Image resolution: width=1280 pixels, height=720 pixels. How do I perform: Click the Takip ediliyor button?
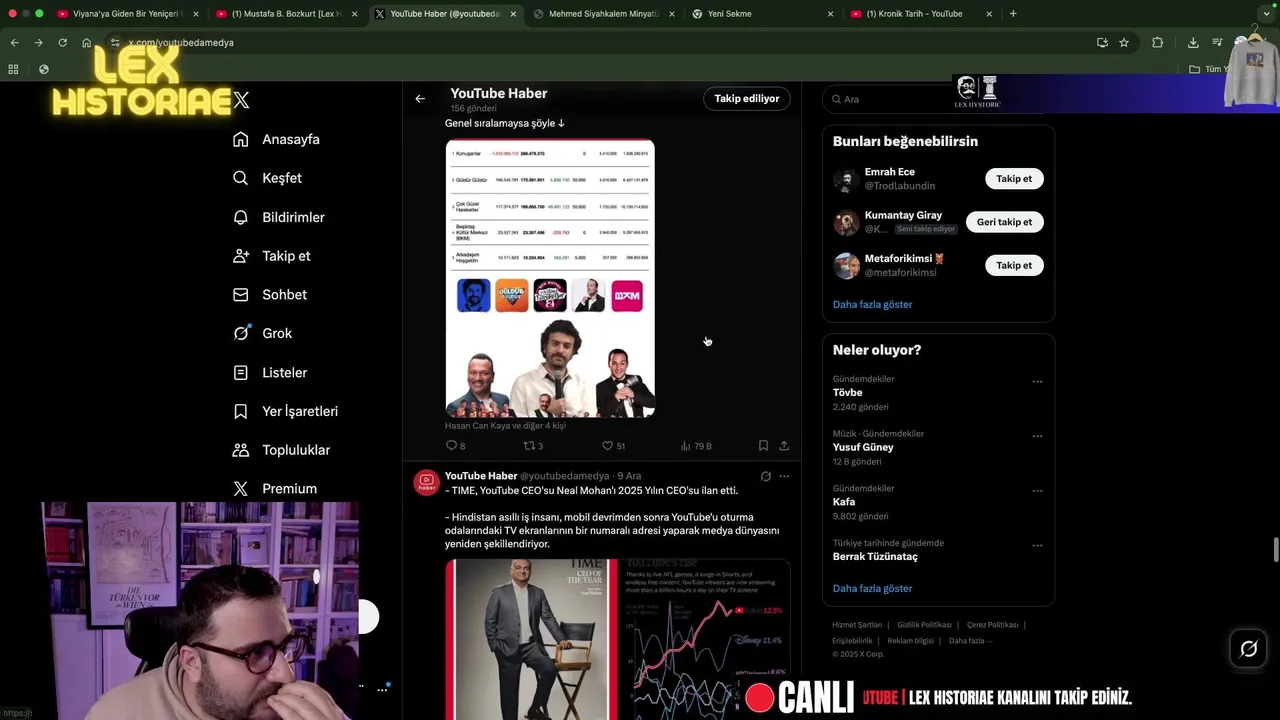[x=747, y=98]
